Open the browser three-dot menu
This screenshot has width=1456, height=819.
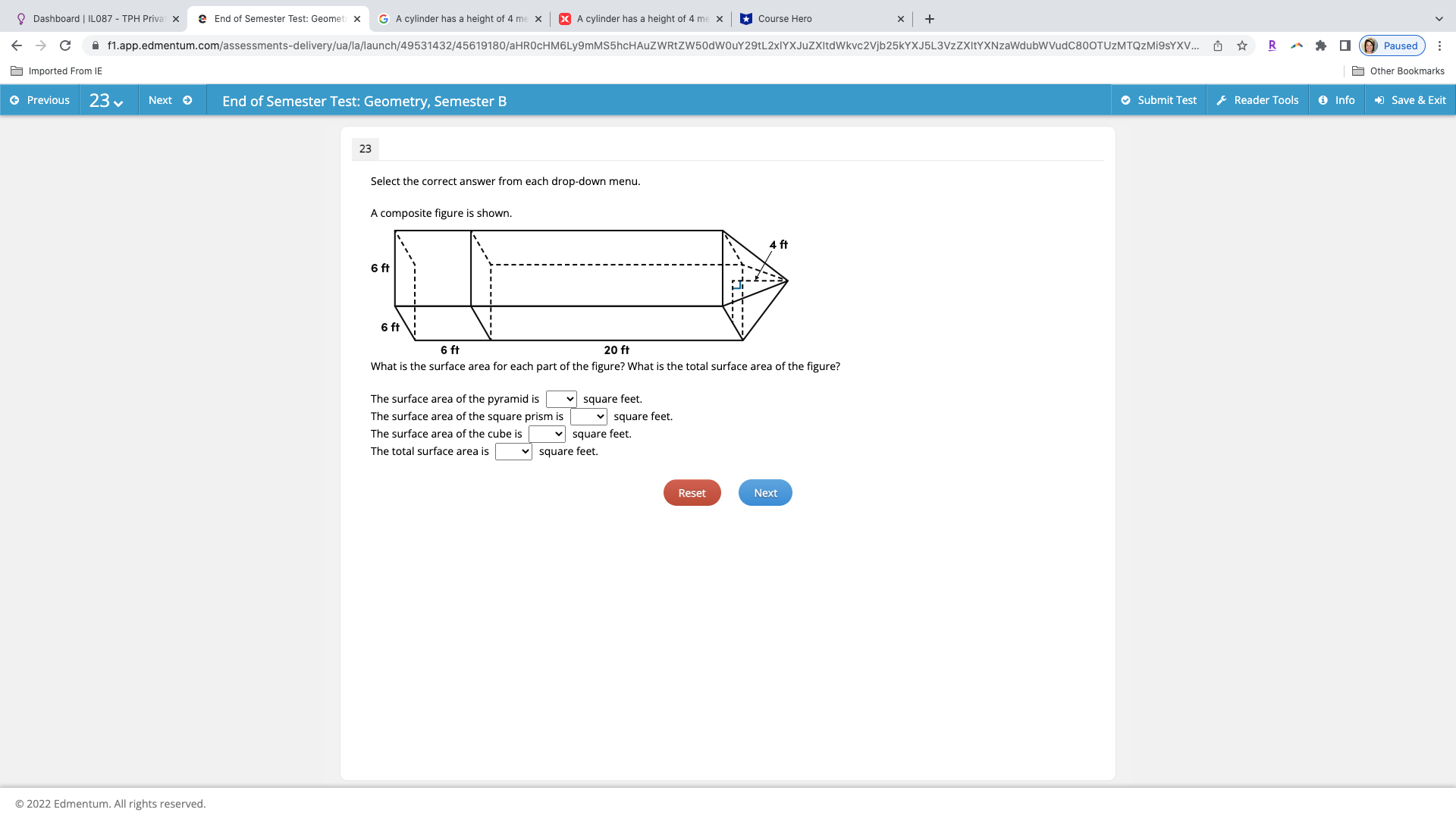(1441, 45)
